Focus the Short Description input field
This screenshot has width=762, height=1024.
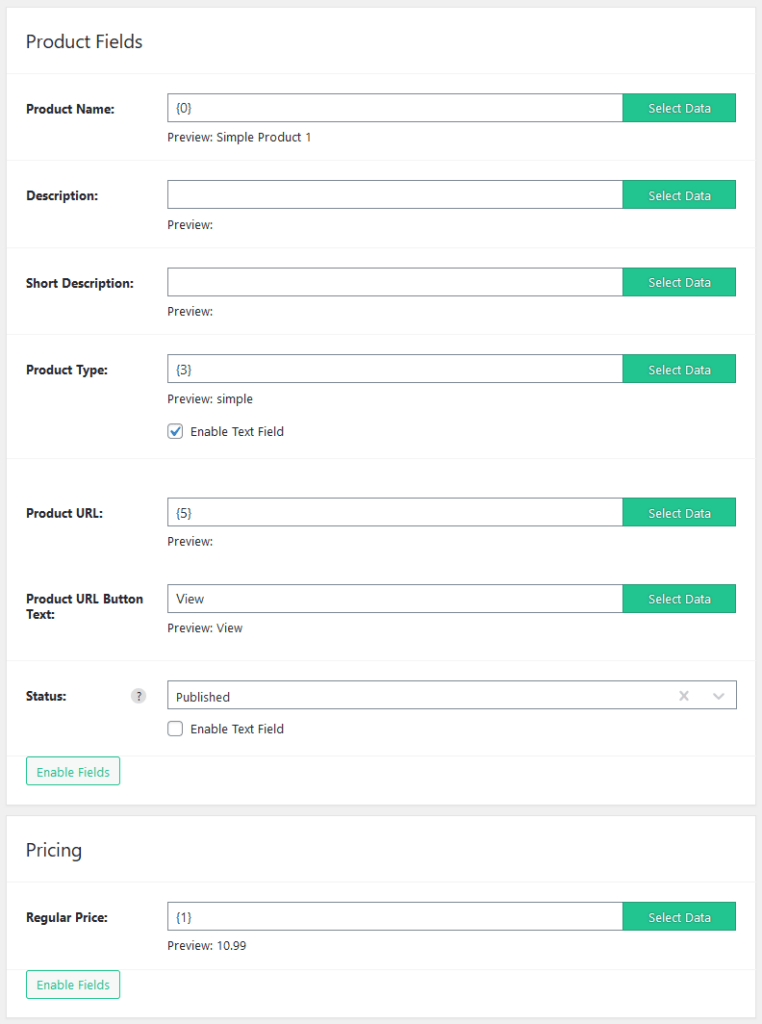tap(395, 282)
